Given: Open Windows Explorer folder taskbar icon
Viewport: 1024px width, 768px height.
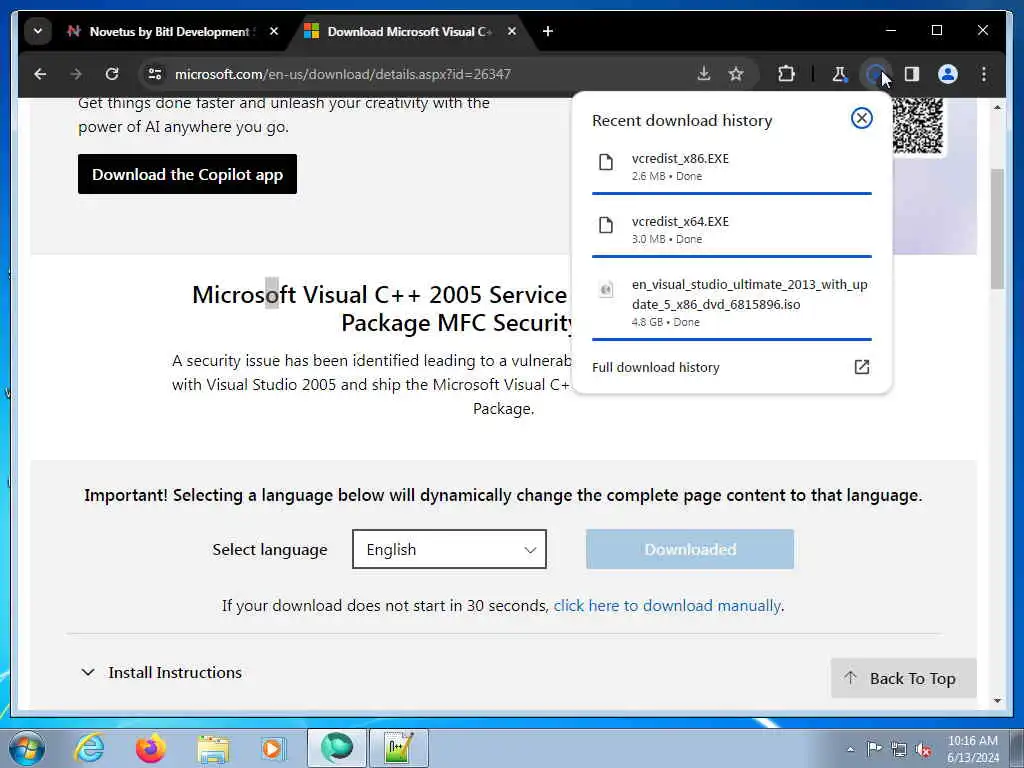Looking at the screenshot, I should (x=213, y=748).
